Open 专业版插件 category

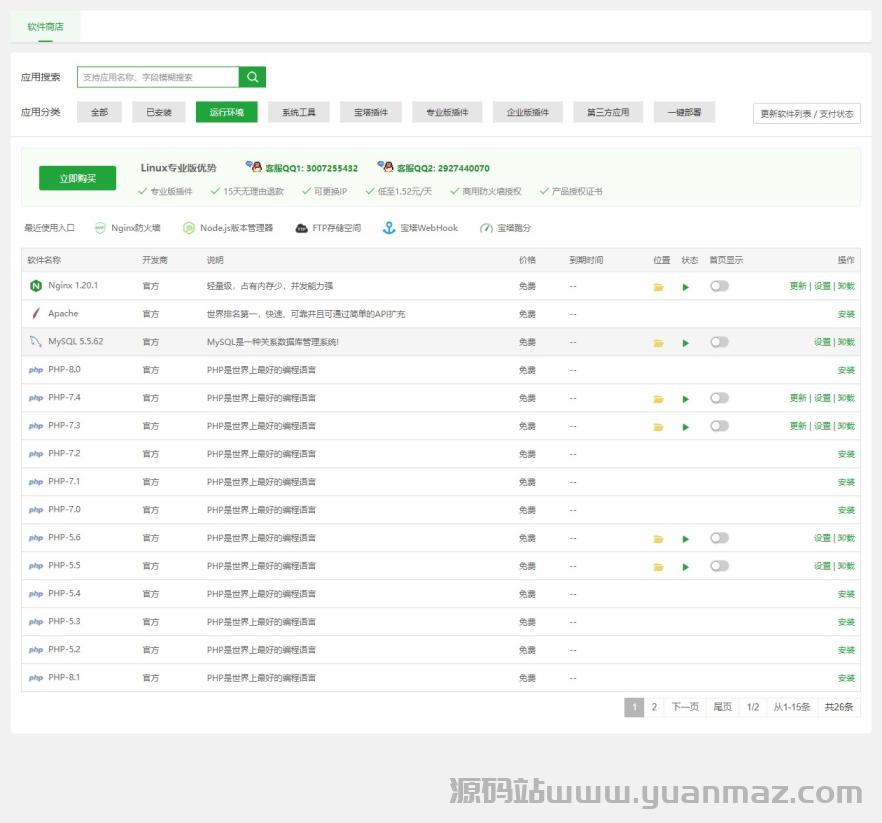click(447, 112)
